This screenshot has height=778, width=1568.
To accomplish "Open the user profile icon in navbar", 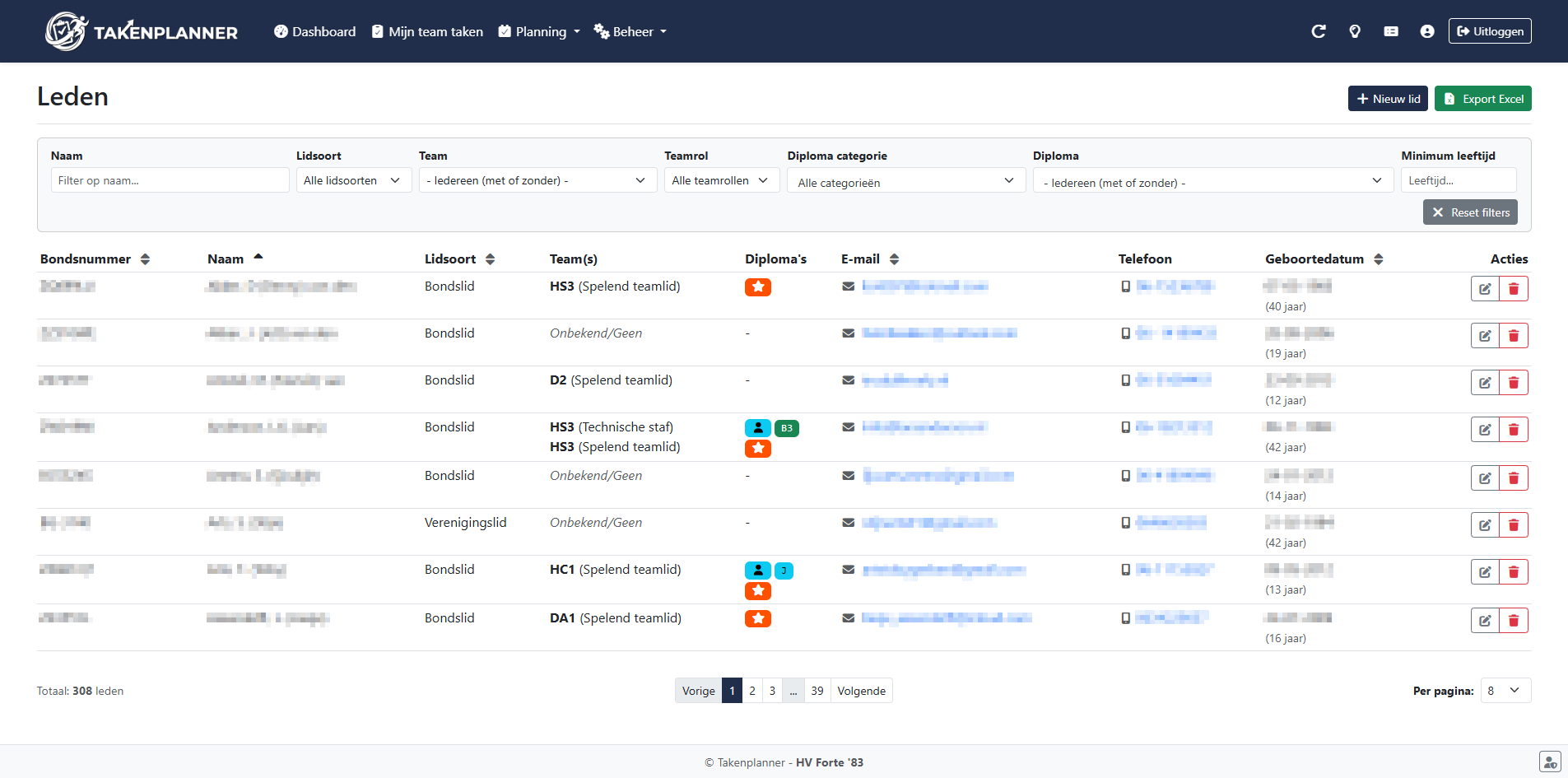I will click(x=1426, y=31).
